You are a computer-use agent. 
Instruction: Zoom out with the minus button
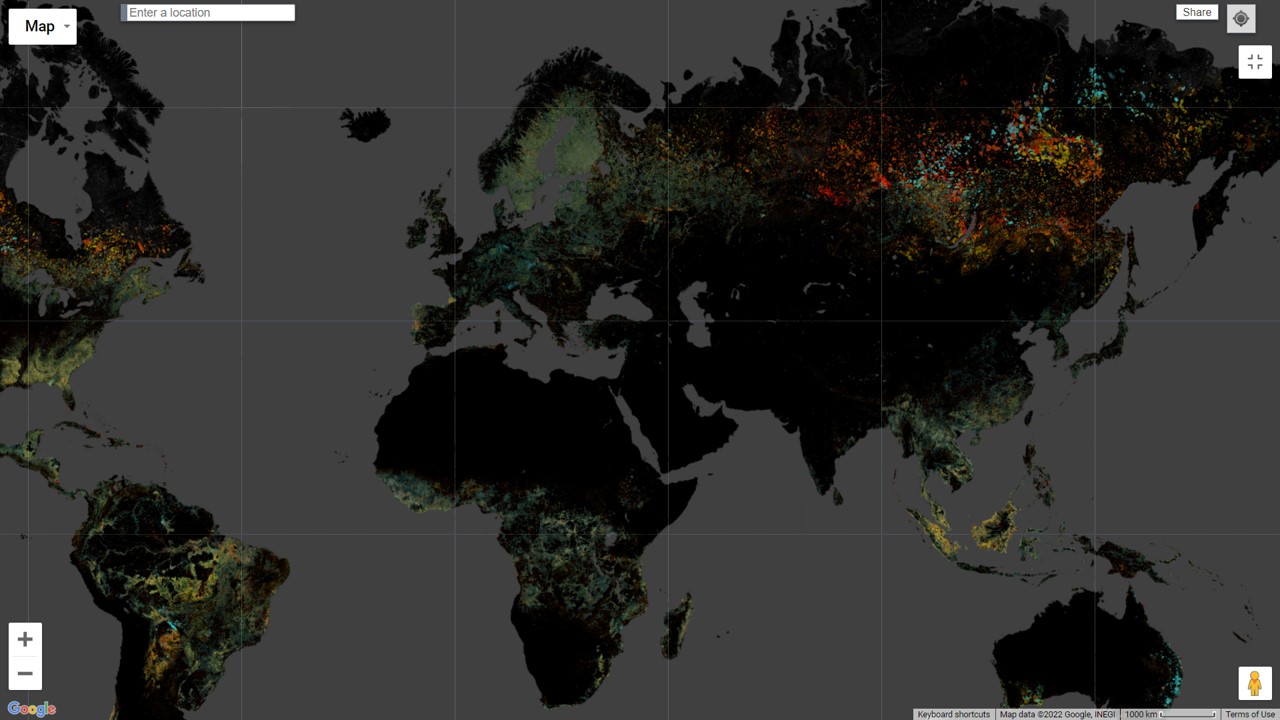25,674
